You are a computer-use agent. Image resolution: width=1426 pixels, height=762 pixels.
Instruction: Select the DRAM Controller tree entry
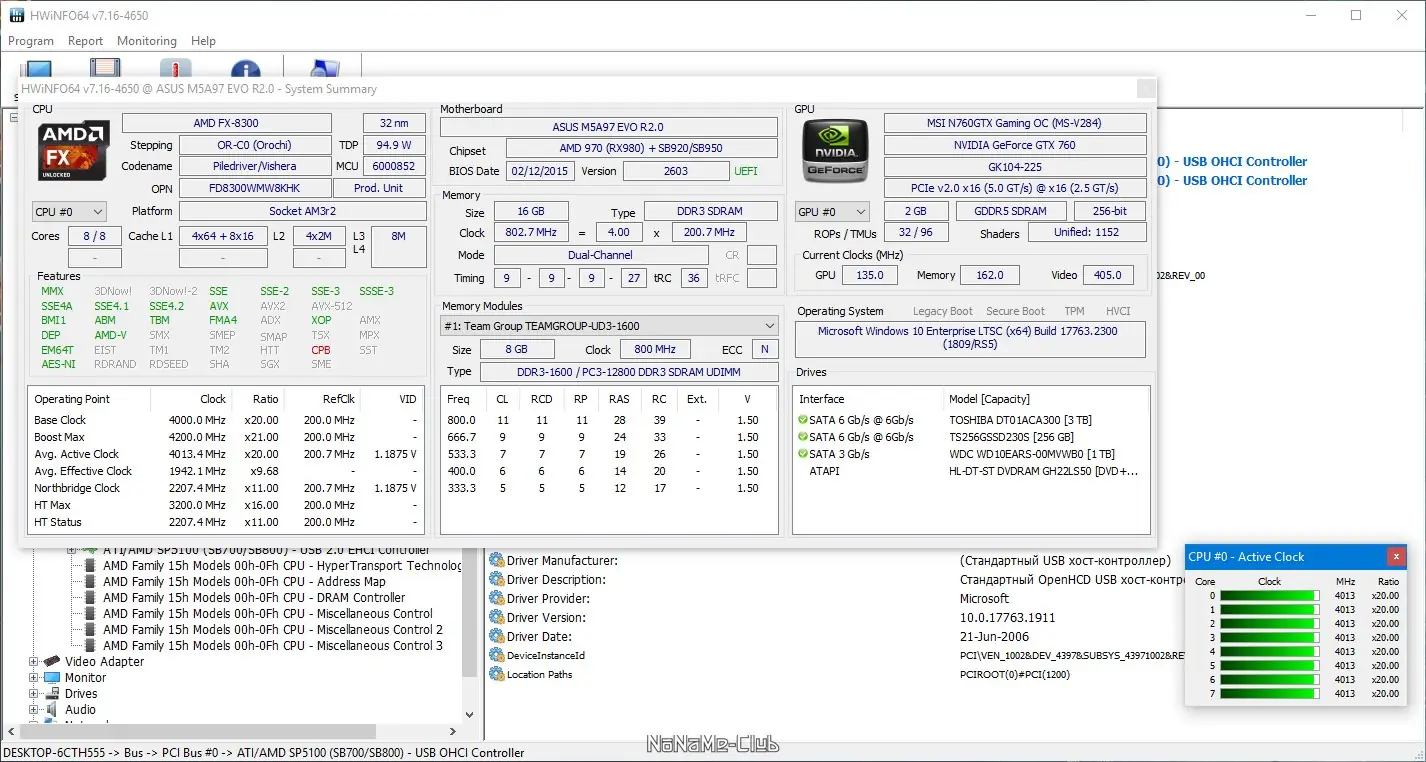(x=254, y=598)
